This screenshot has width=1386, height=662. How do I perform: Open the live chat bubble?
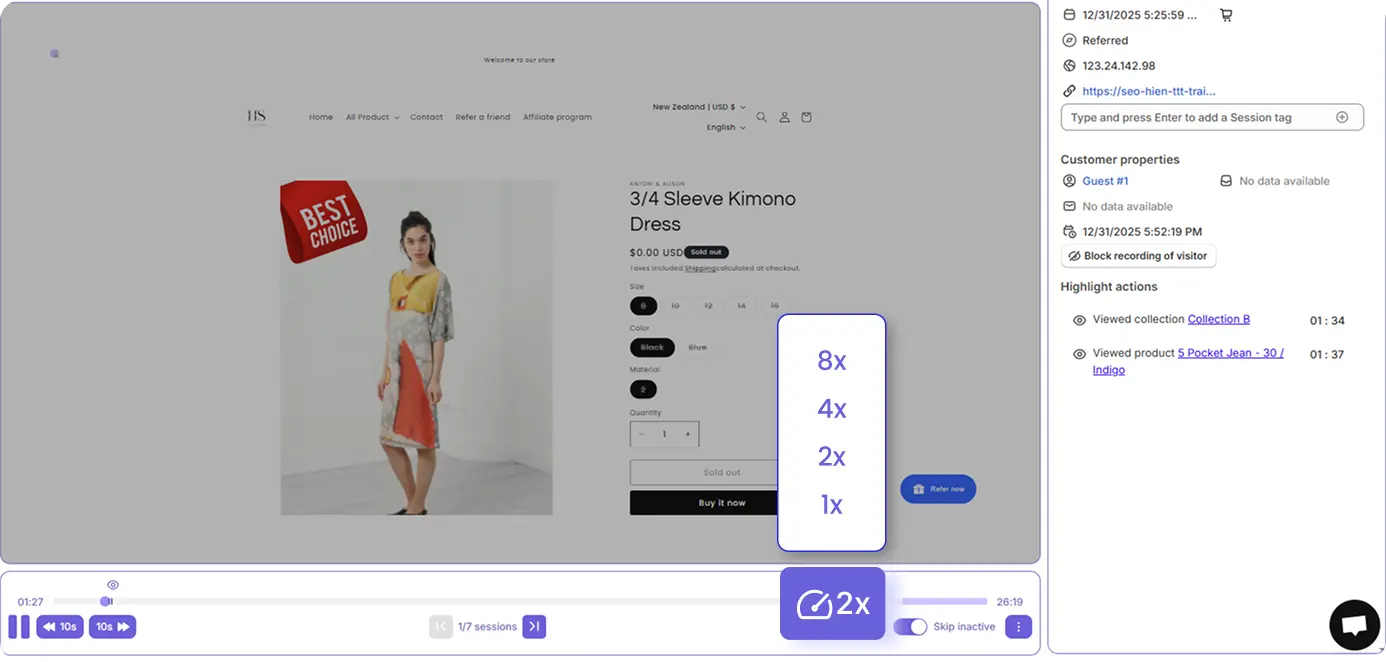1354,625
